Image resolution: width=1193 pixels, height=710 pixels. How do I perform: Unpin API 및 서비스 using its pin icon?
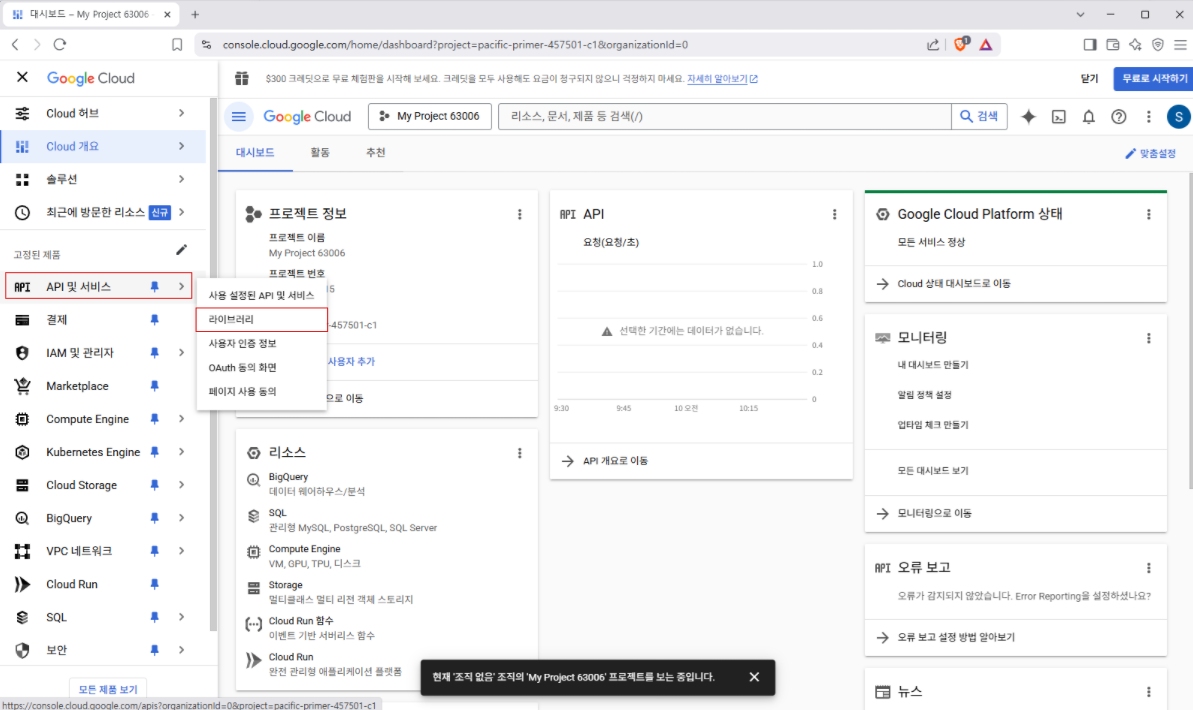pos(154,286)
